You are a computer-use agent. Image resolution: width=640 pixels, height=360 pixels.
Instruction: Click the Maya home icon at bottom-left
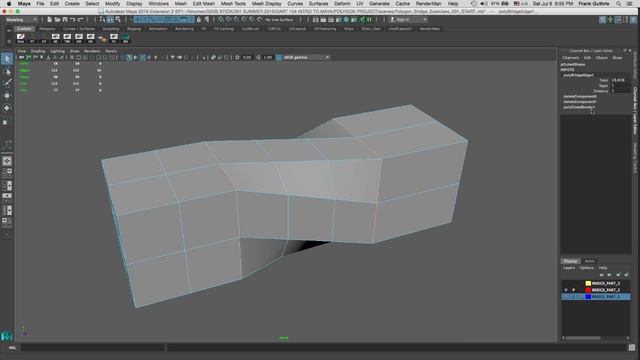(7, 336)
